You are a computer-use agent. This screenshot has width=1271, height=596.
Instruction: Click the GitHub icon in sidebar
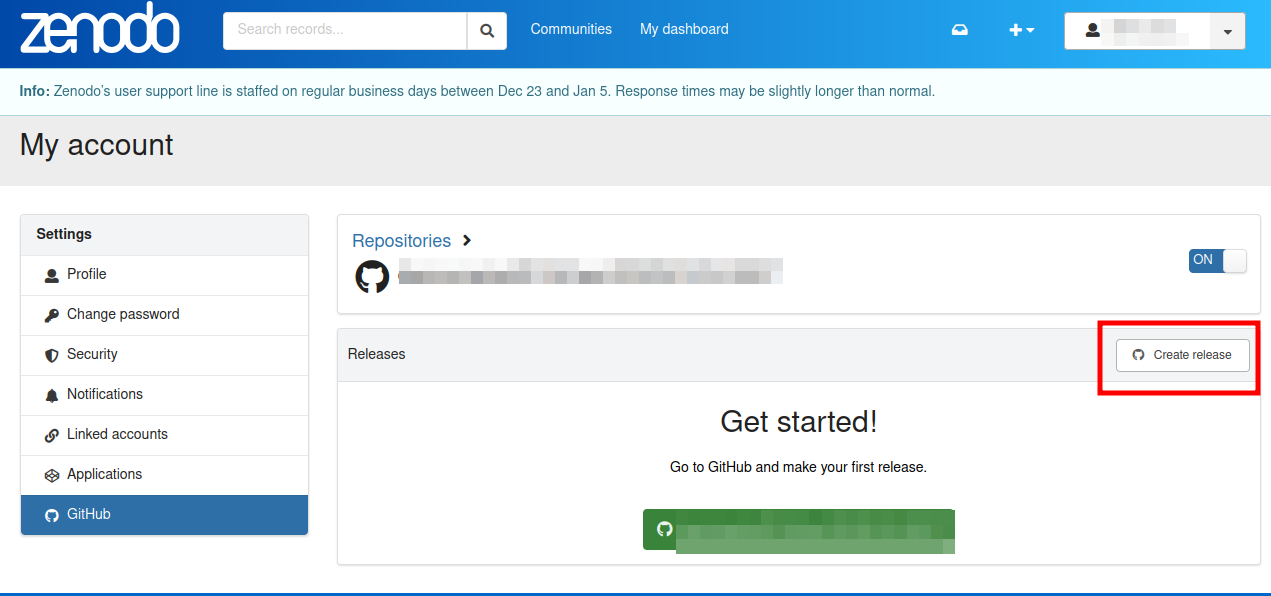coord(52,515)
